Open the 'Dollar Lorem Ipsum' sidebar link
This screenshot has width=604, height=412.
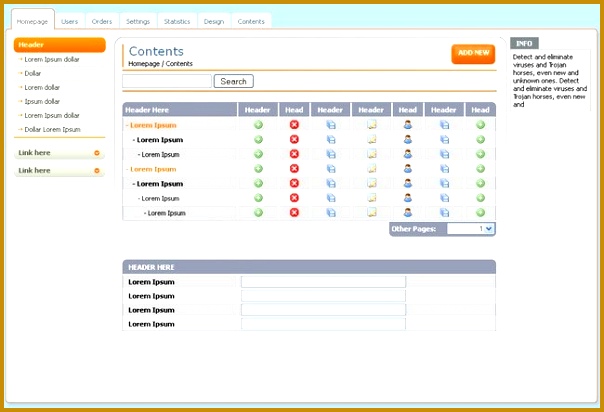point(52,129)
